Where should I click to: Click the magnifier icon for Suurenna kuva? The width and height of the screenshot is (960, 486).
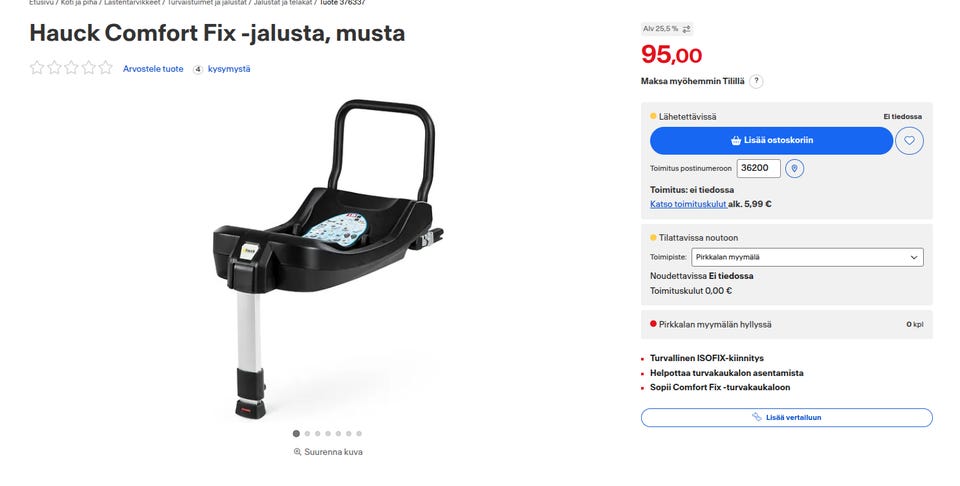click(x=298, y=452)
